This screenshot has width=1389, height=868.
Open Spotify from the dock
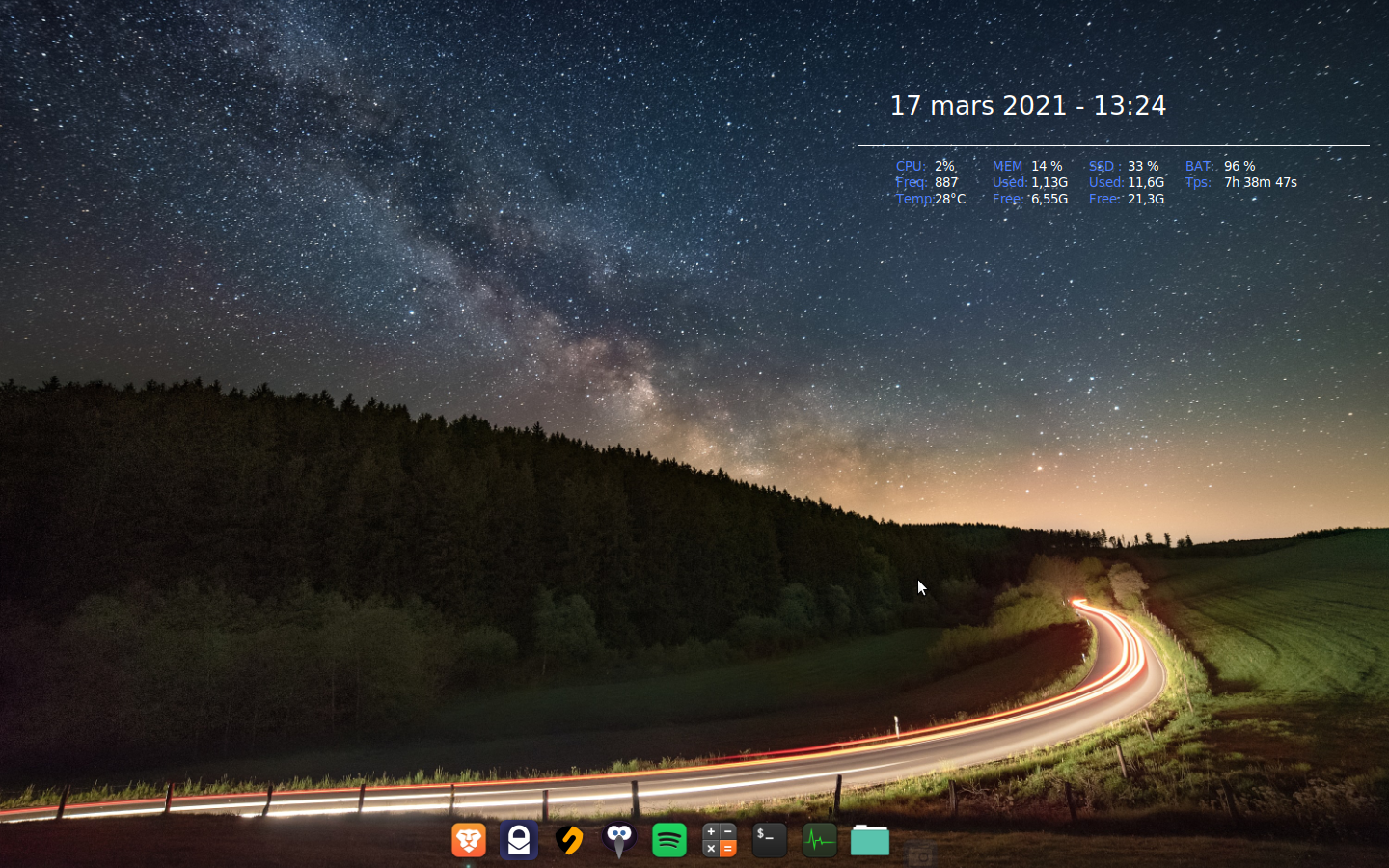(669, 840)
